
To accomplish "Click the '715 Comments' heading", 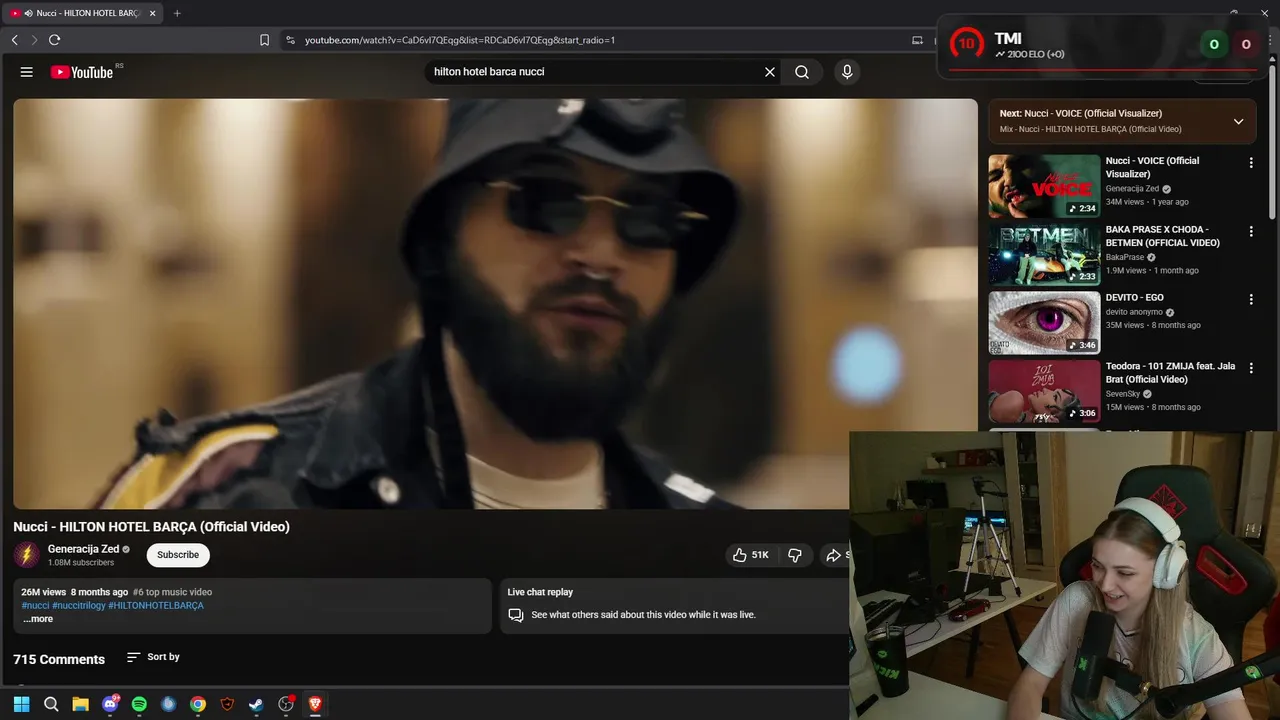I will point(59,659).
